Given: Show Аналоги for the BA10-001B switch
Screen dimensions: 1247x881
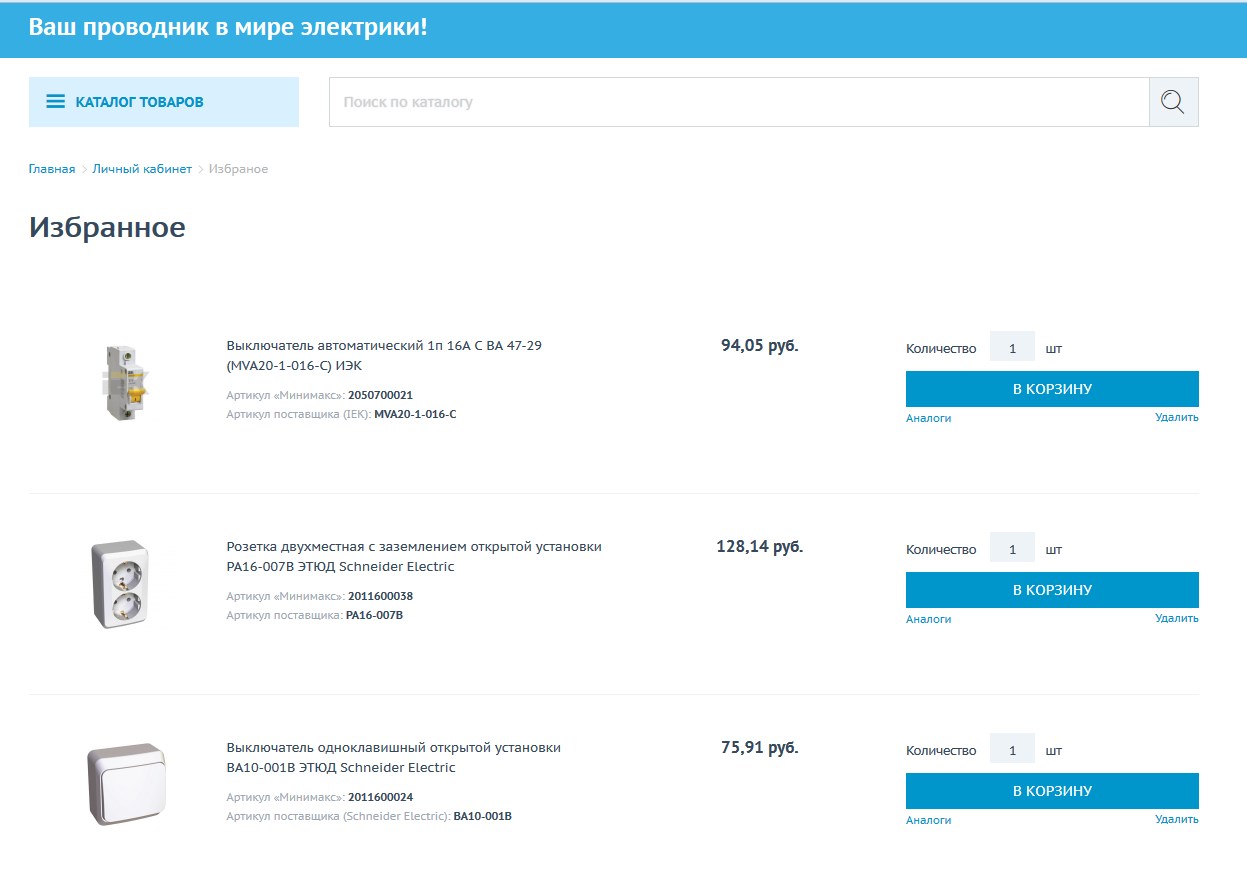Looking at the screenshot, I should point(928,820).
